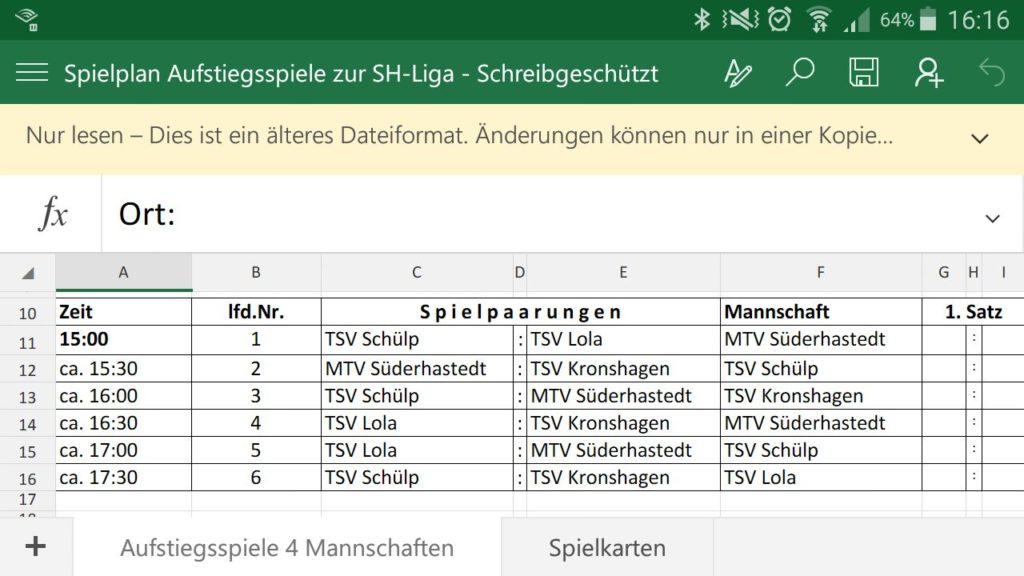Select the Aufstiegsspiele 4 Mannschaften tab

click(287, 548)
